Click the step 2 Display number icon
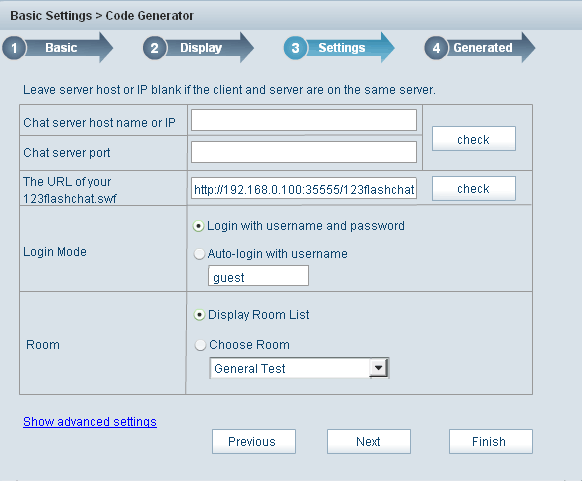582x481 pixels. click(x=155, y=48)
